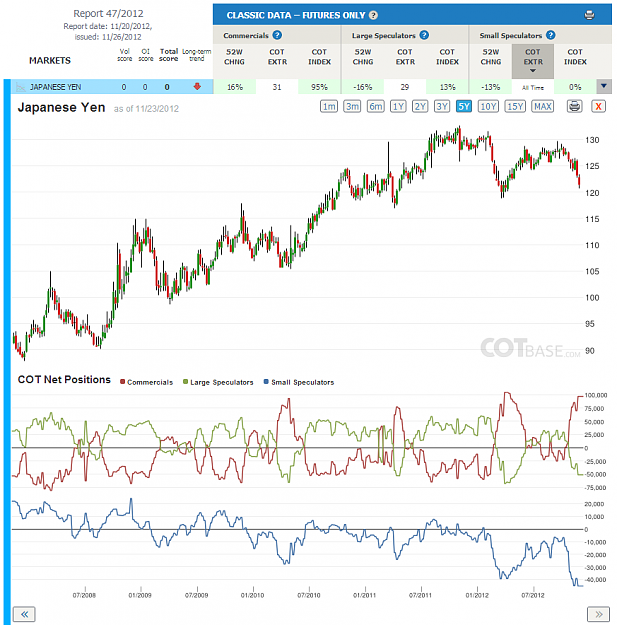Click the printer icon in Classic Data header
Viewport: 617px width, 625px height.
pos(589,16)
